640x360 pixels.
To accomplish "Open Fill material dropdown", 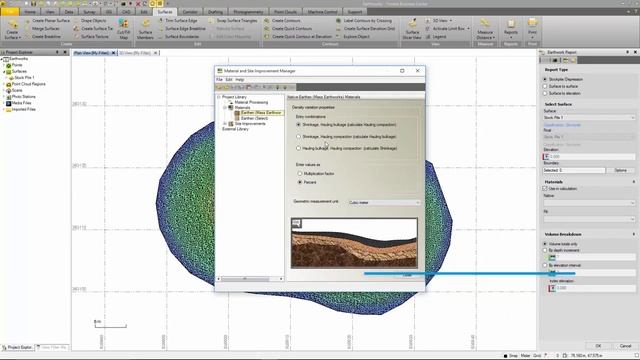I will click(589, 219).
